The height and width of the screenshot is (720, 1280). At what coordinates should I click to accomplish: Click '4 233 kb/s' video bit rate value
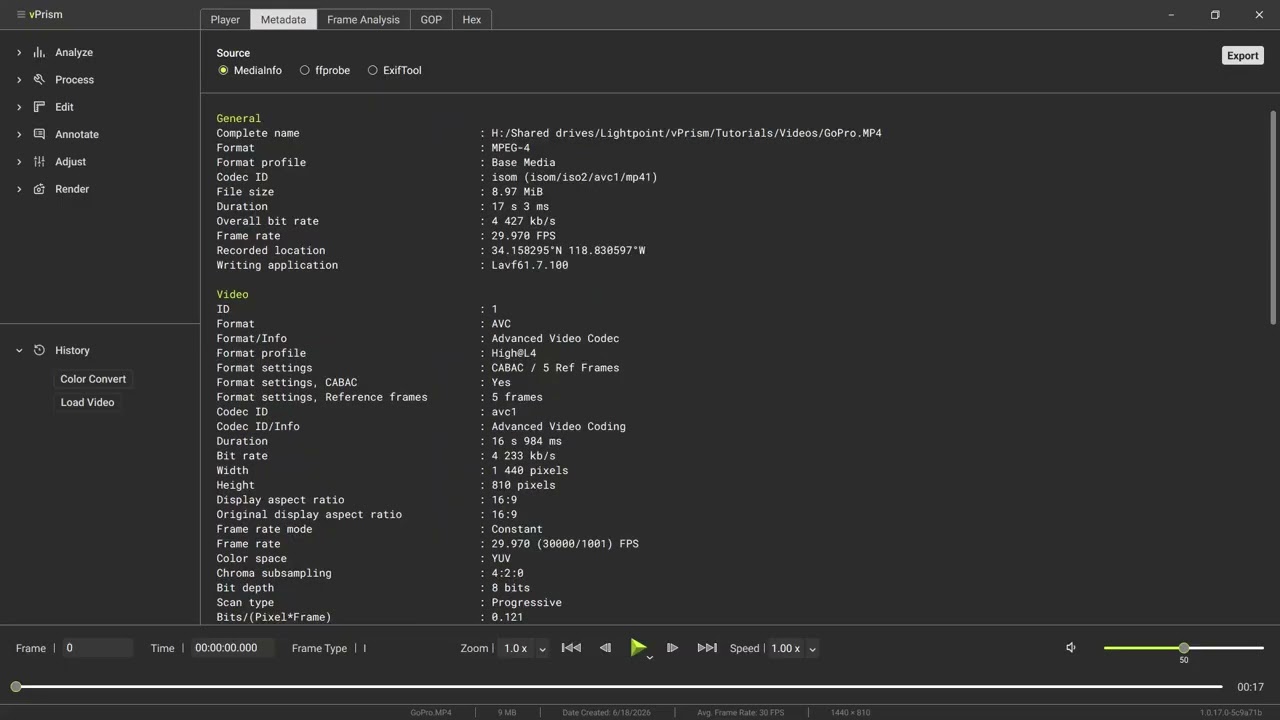523,456
